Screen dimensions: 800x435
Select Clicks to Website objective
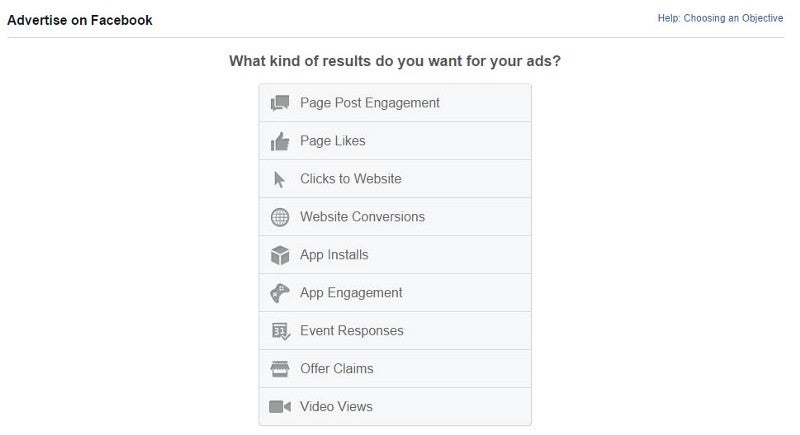coord(351,179)
